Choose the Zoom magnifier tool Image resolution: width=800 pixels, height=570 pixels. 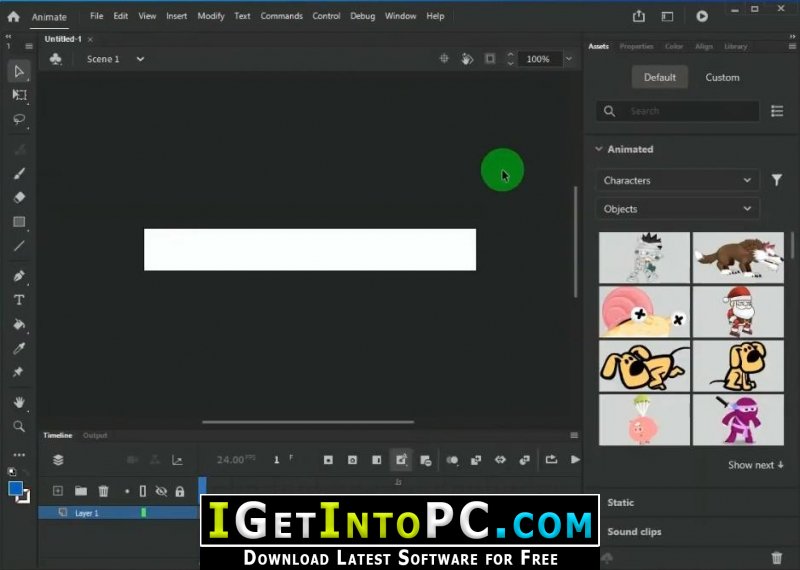(19, 427)
